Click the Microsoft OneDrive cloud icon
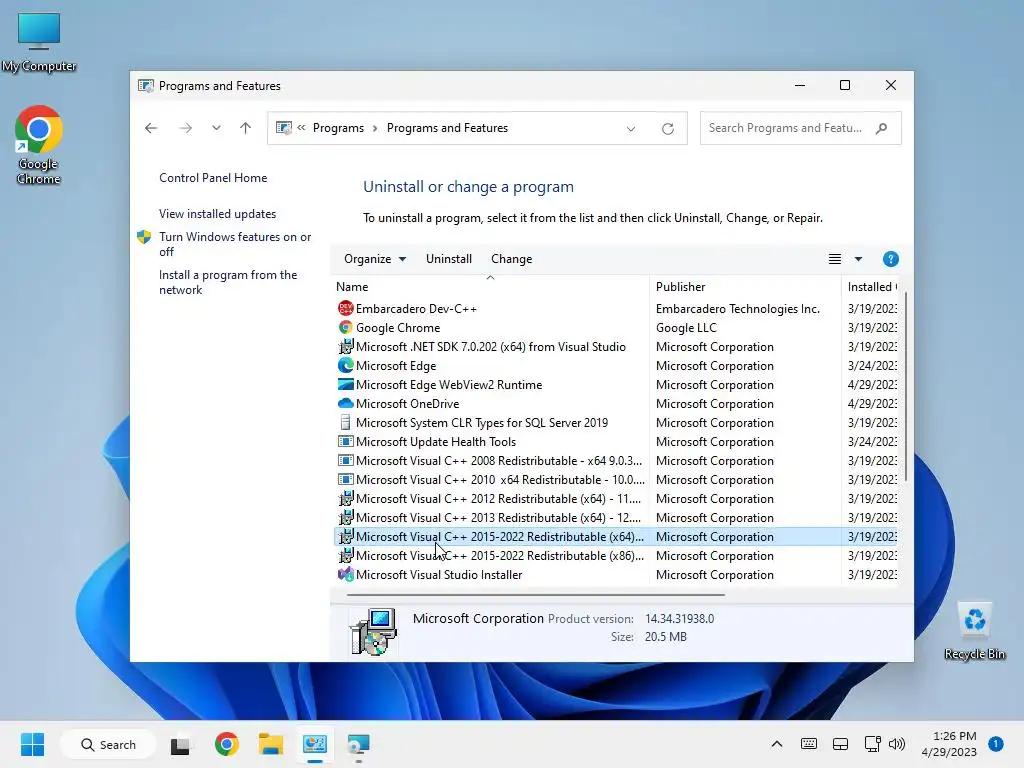 (x=345, y=403)
